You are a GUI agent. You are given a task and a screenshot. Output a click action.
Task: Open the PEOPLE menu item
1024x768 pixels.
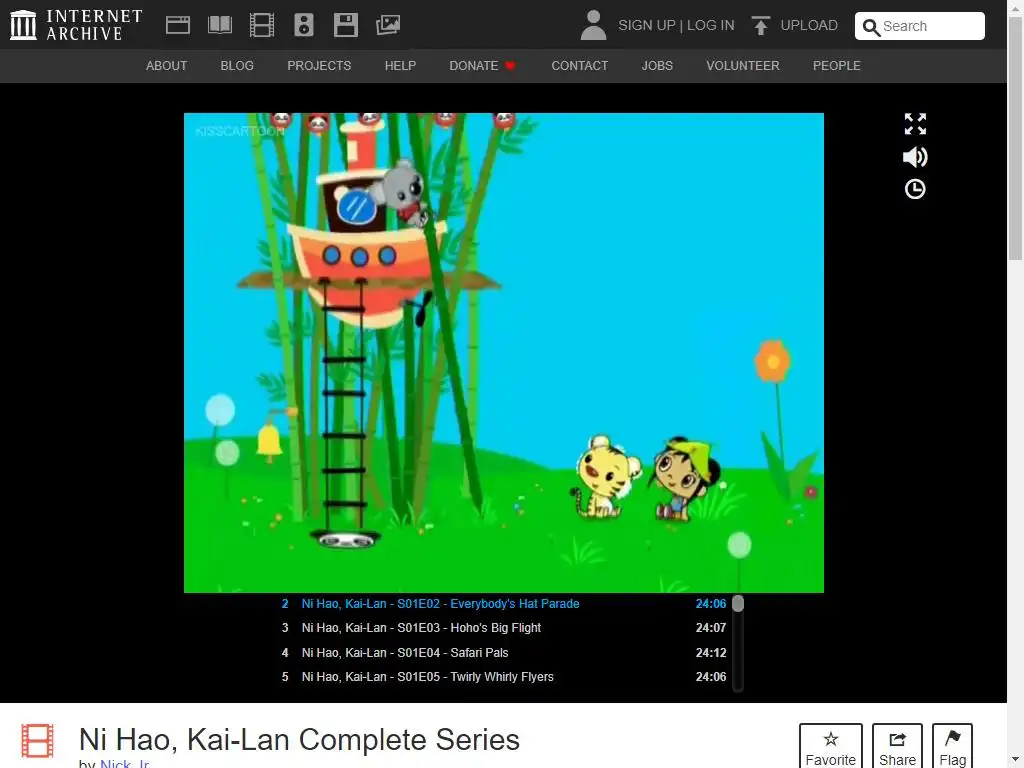837,66
